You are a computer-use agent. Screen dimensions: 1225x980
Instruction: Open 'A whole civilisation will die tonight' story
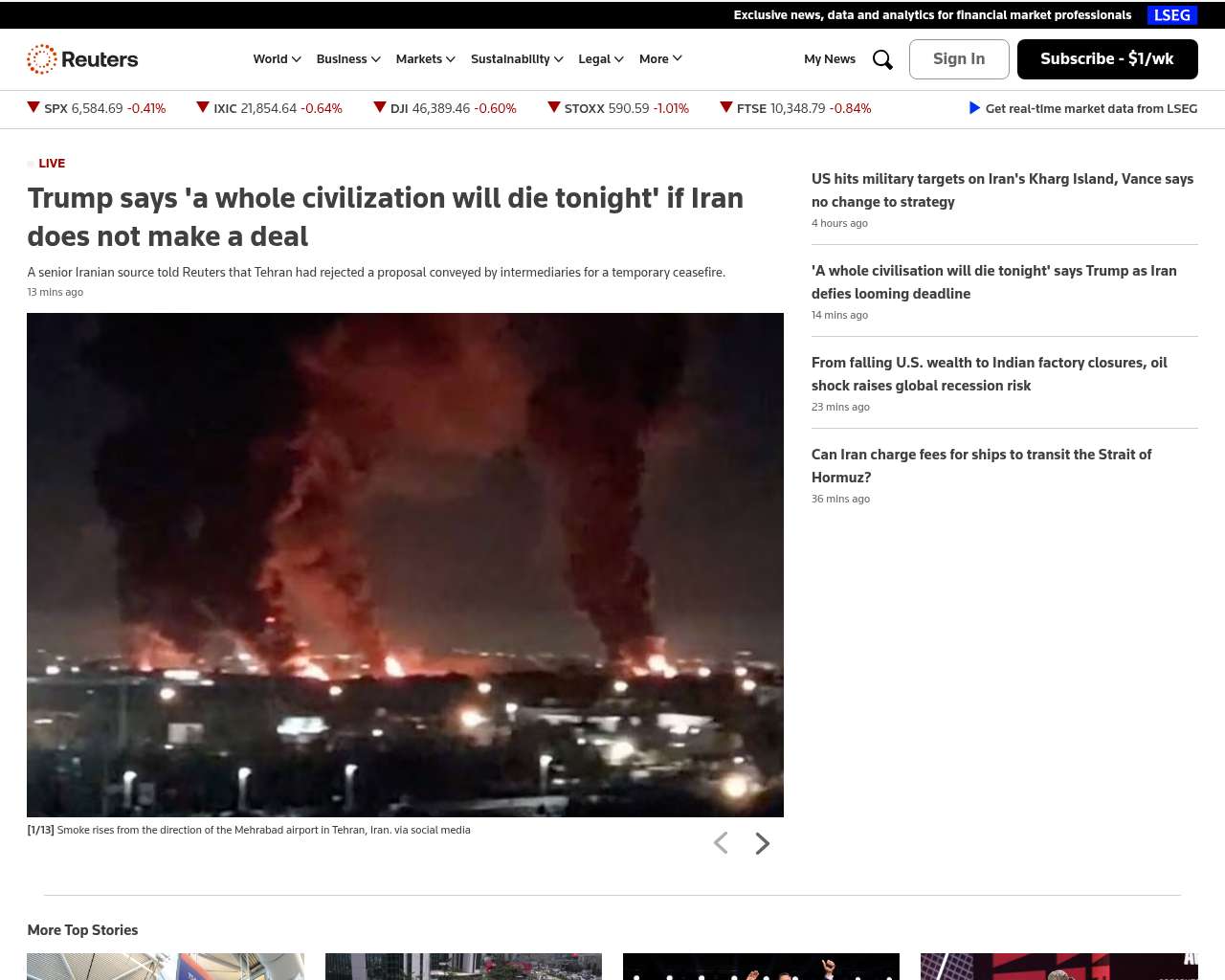pyautogui.click(x=994, y=282)
